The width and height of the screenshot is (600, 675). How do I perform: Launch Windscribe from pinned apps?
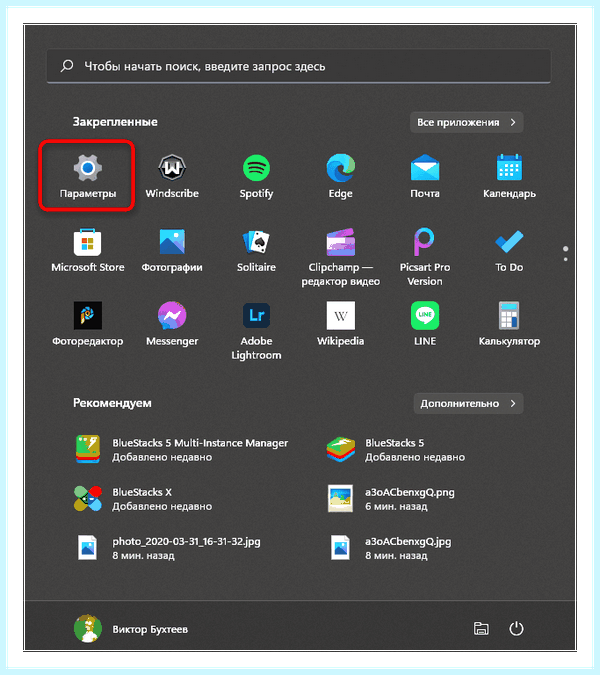[172, 176]
